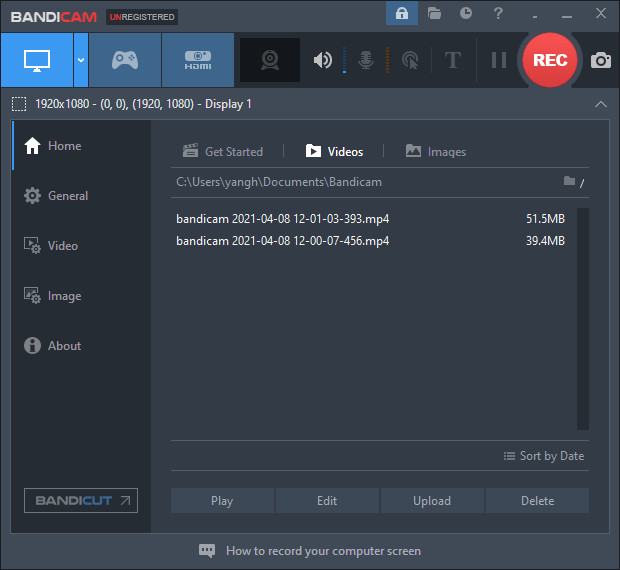Click the pause recording button
Image resolution: width=620 pixels, height=570 pixels.
click(499, 60)
